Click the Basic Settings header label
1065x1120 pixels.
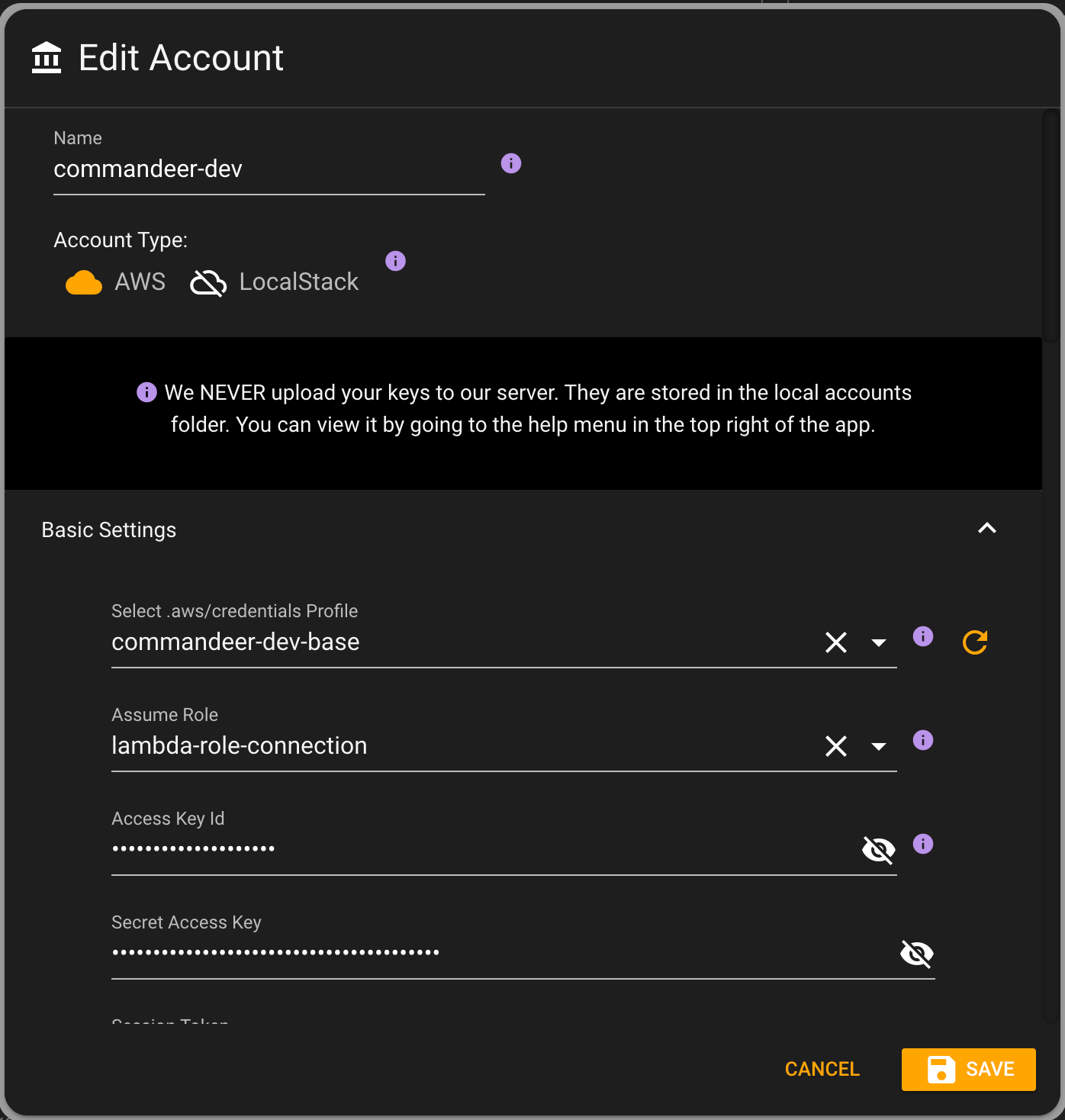(109, 529)
